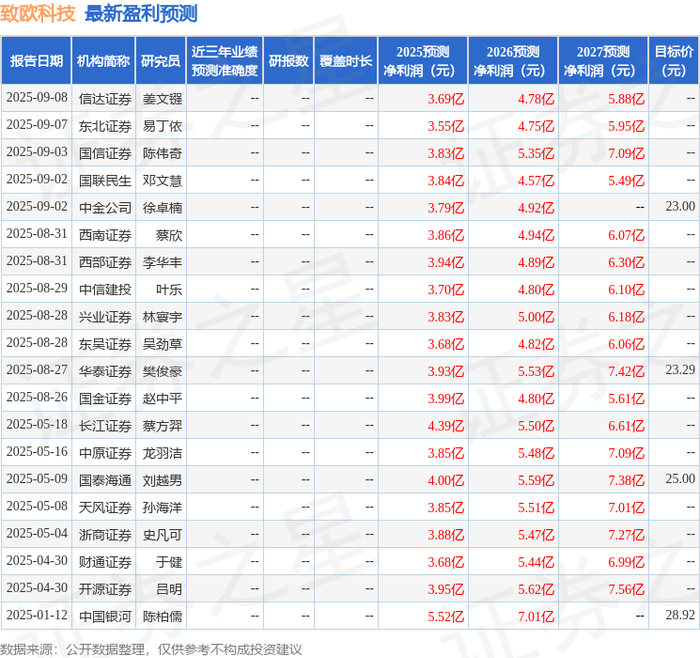This screenshot has width=700, height=658.
Task: Click the 最新盈利预测 heading
Action: tap(141, 13)
